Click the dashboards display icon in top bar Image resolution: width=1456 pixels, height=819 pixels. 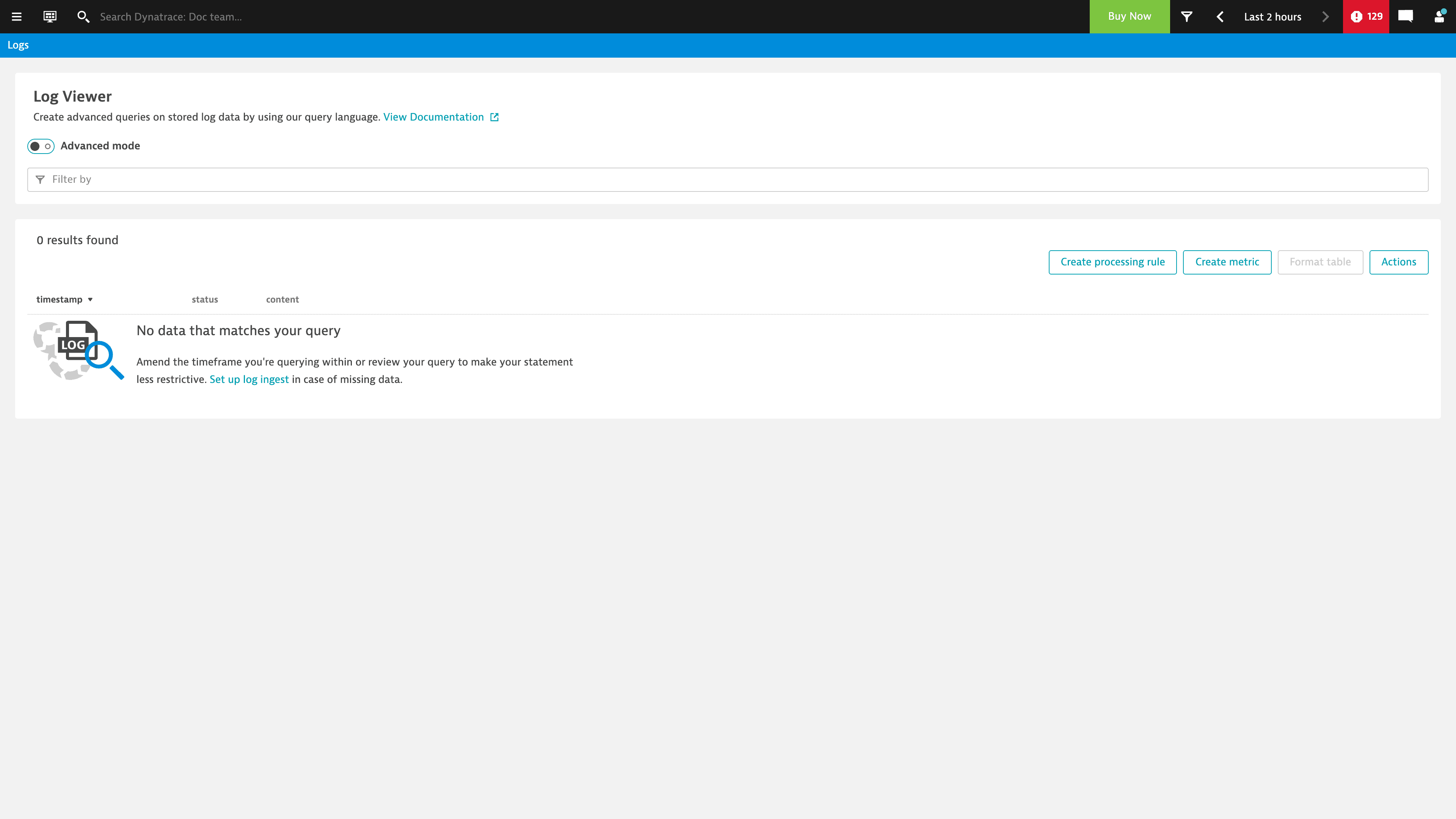coord(50,16)
